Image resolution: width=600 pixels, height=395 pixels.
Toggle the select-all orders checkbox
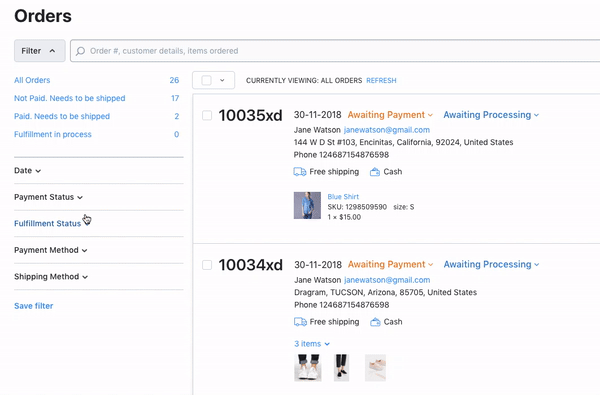[206, 80]
